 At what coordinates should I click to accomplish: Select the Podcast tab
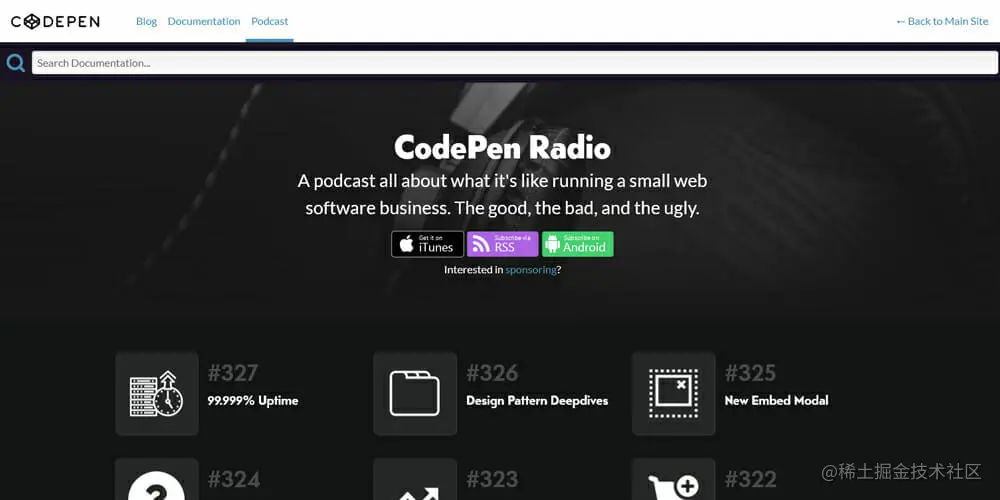click(x=270, y=21)
